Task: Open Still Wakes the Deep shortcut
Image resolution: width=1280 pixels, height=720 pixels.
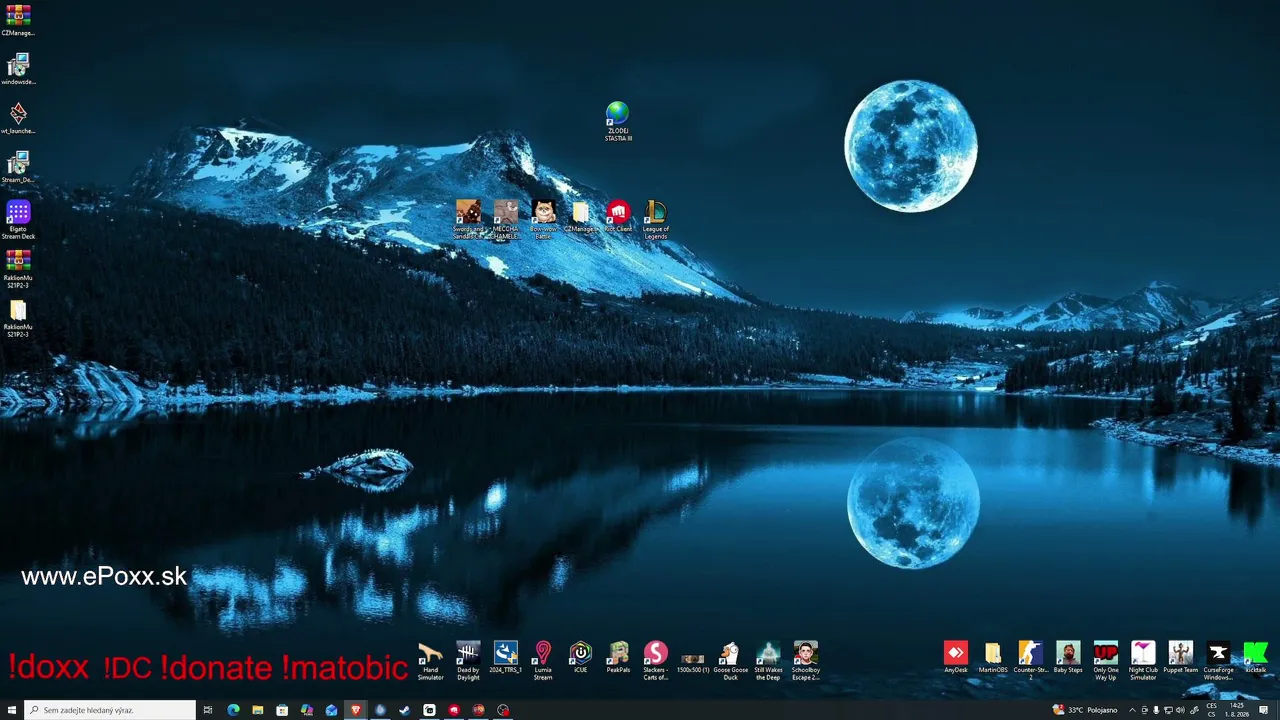Action: click(768, 661)
